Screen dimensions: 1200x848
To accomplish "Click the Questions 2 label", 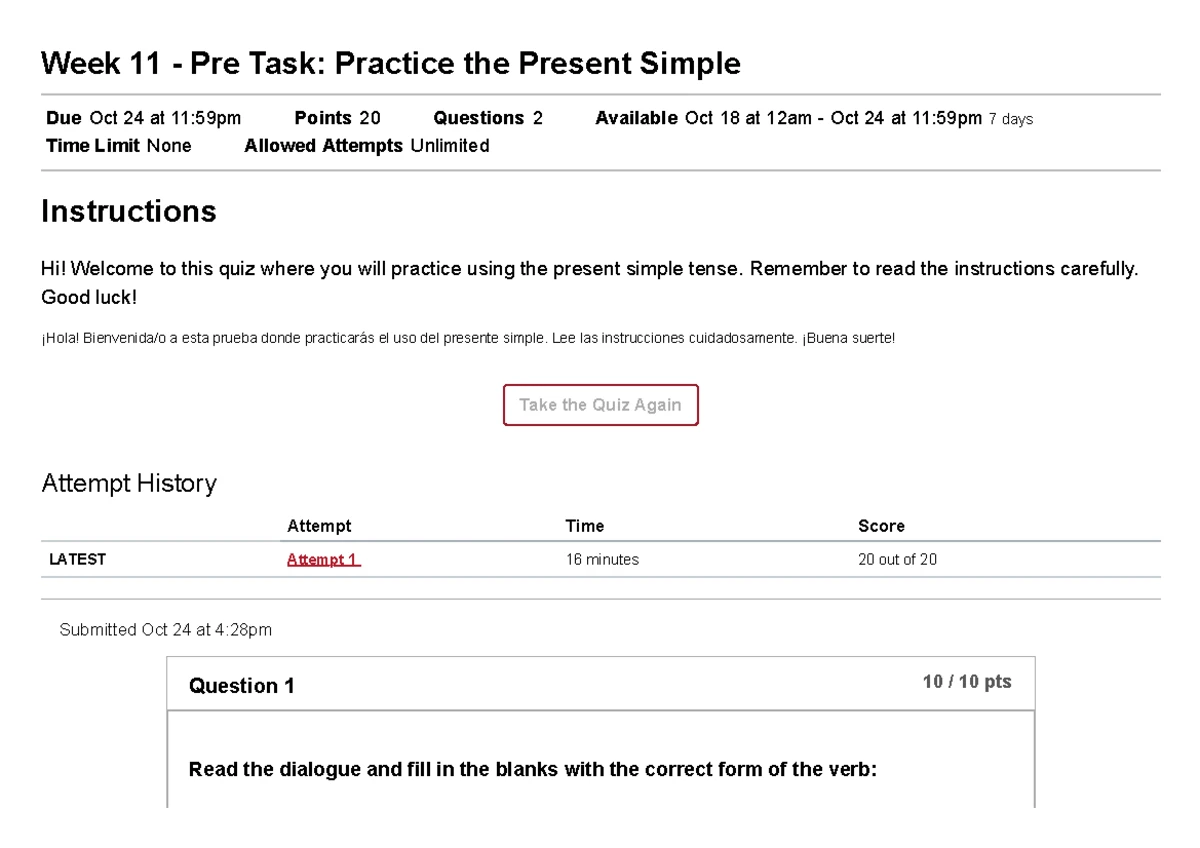I will click(x=488, y=117).
